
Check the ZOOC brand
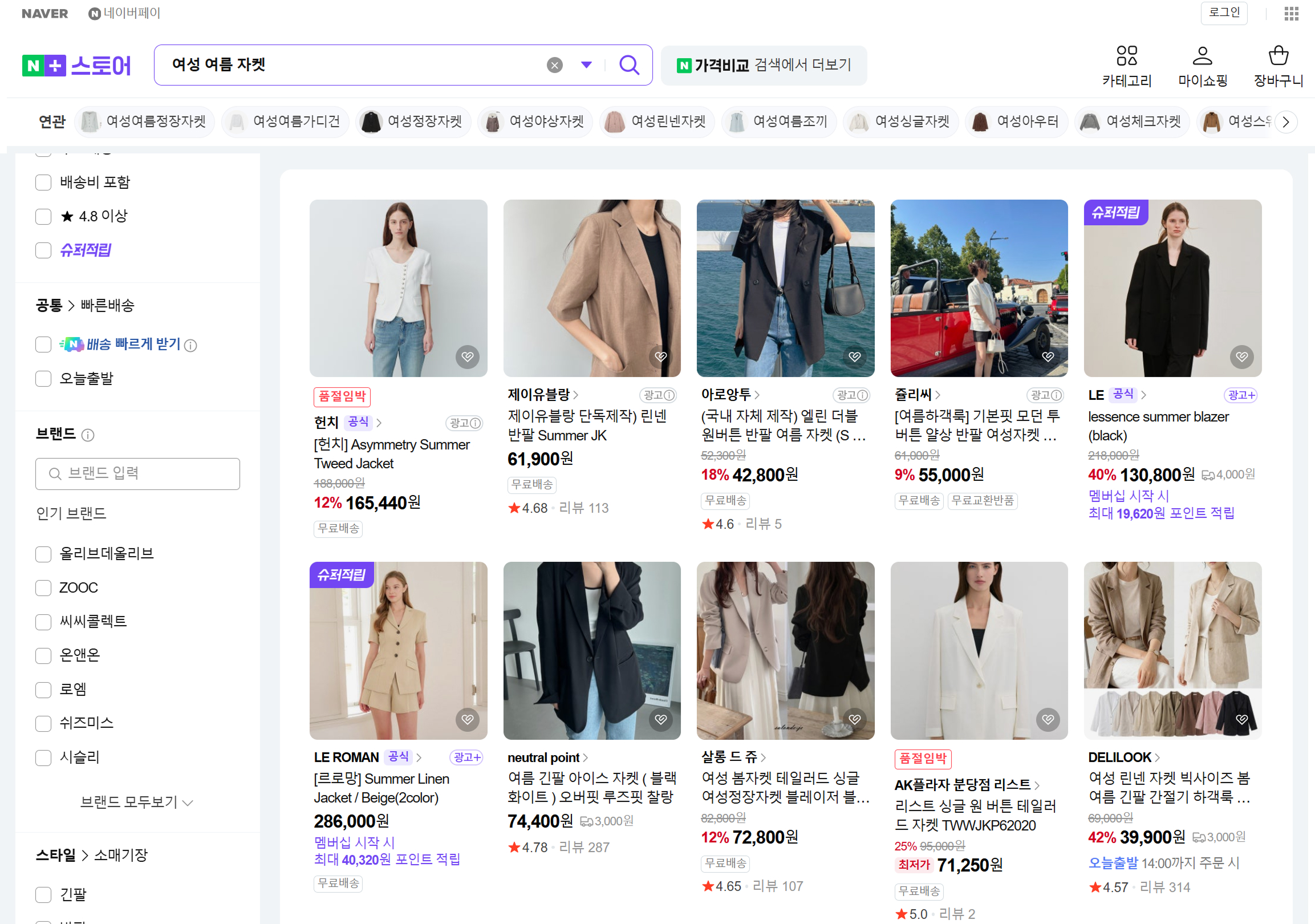click(x=43, y=587)
